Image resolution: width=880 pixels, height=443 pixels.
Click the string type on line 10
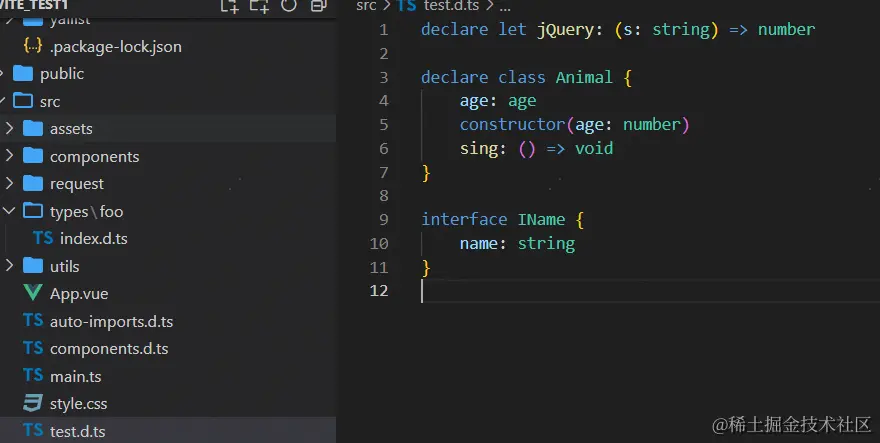(546, 244)
